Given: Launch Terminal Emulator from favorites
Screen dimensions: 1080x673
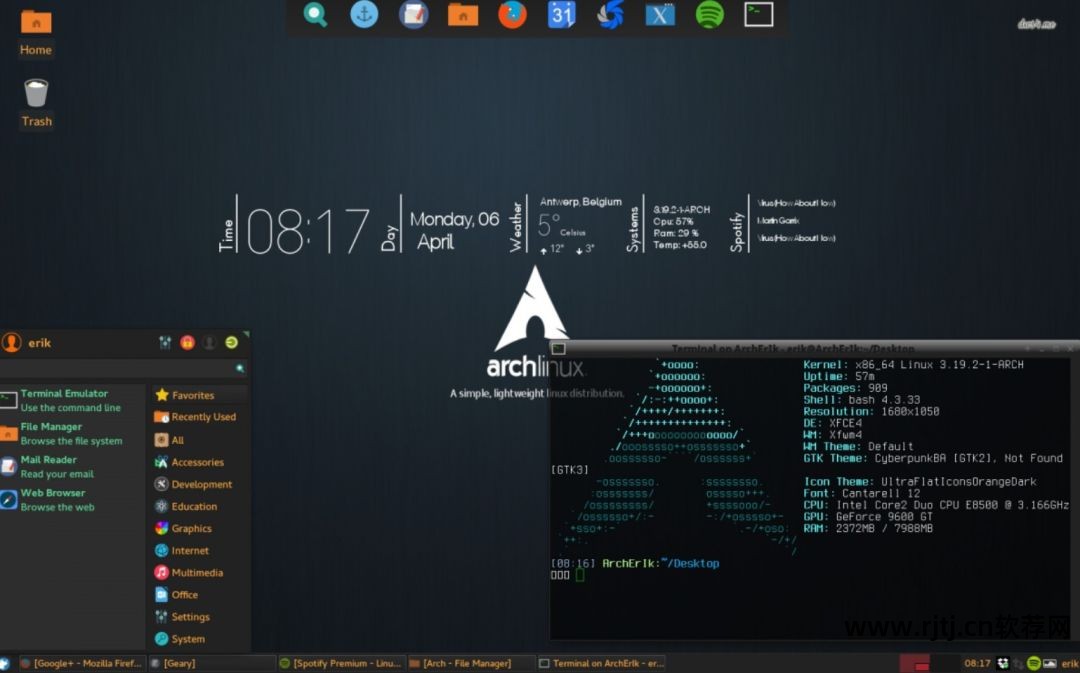Looking at the screenshot, I should pyautogui.click(x=72, y=400).
